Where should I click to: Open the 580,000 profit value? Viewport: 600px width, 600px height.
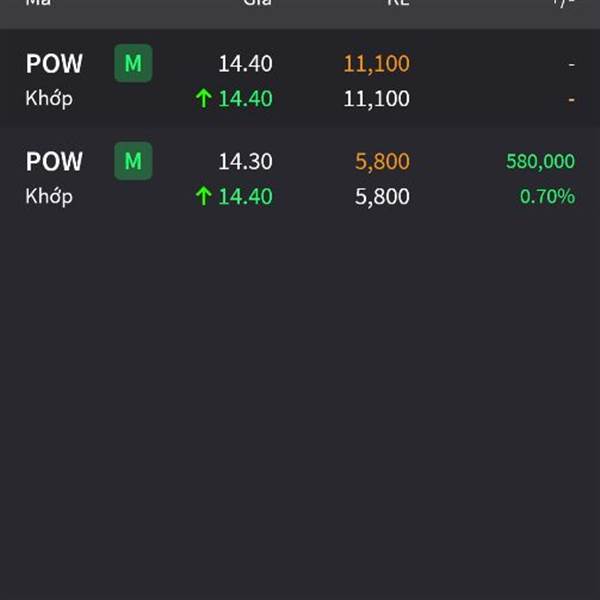pyautogui.click(x=540, y=162)
